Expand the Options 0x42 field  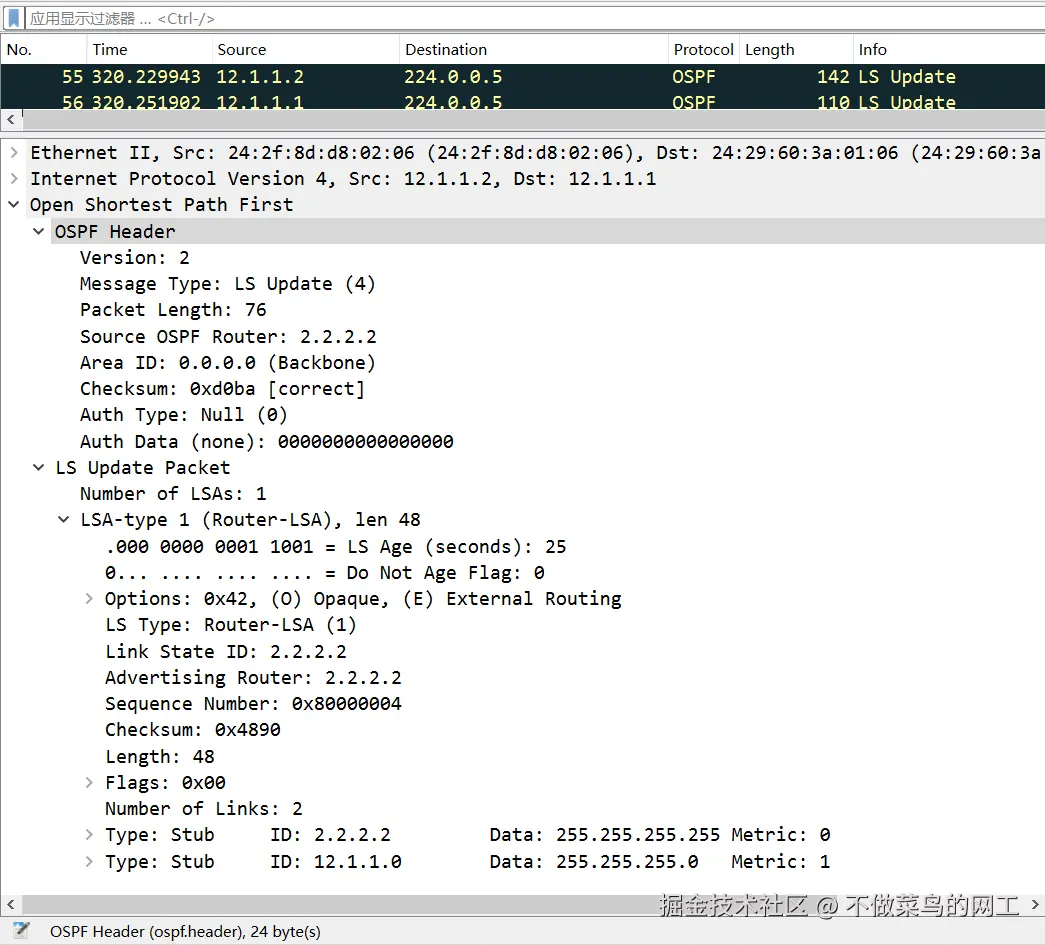90,598
